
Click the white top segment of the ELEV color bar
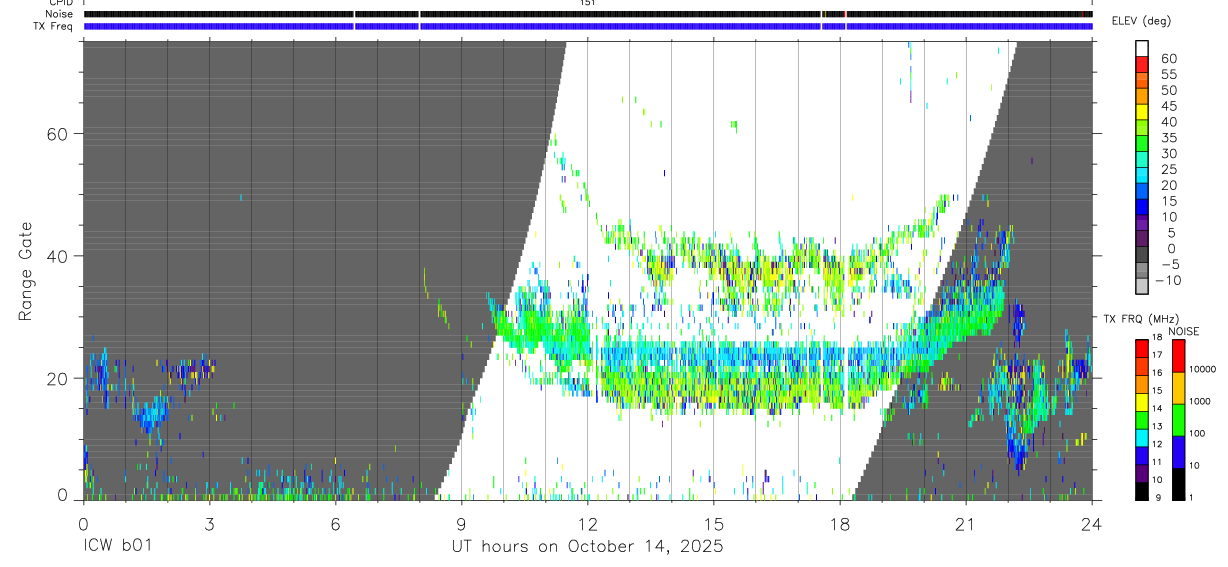pos(1142,49)
